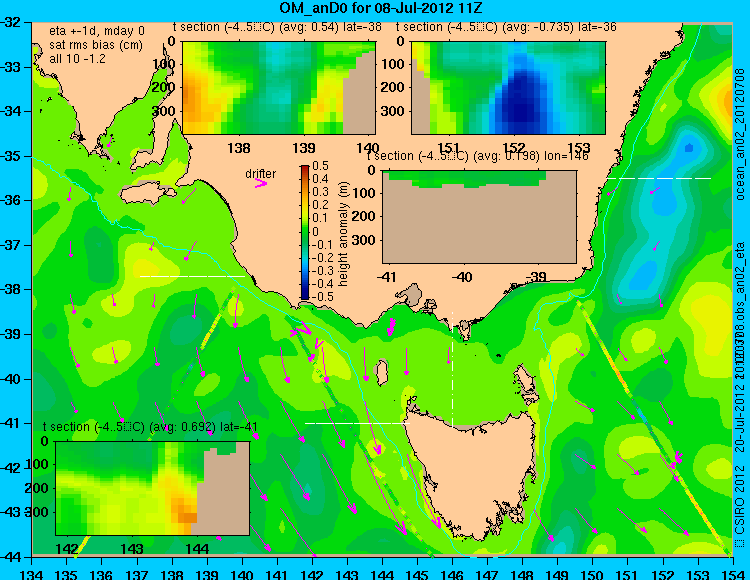Open the lat=-36 temperature section inset
The width and height of the screenshot is (750, 580).
(508, 88)
